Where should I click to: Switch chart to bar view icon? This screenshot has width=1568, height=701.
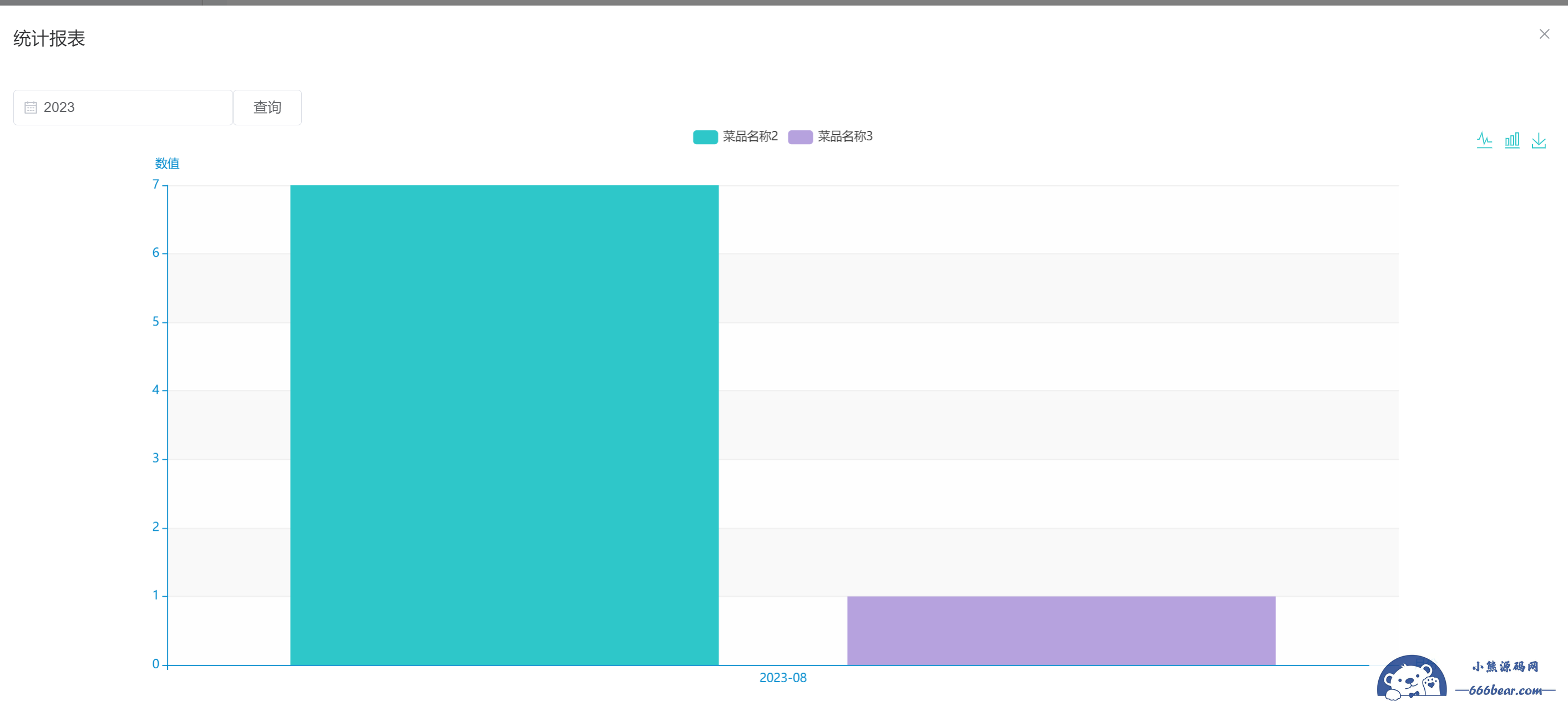point(1511,140)
